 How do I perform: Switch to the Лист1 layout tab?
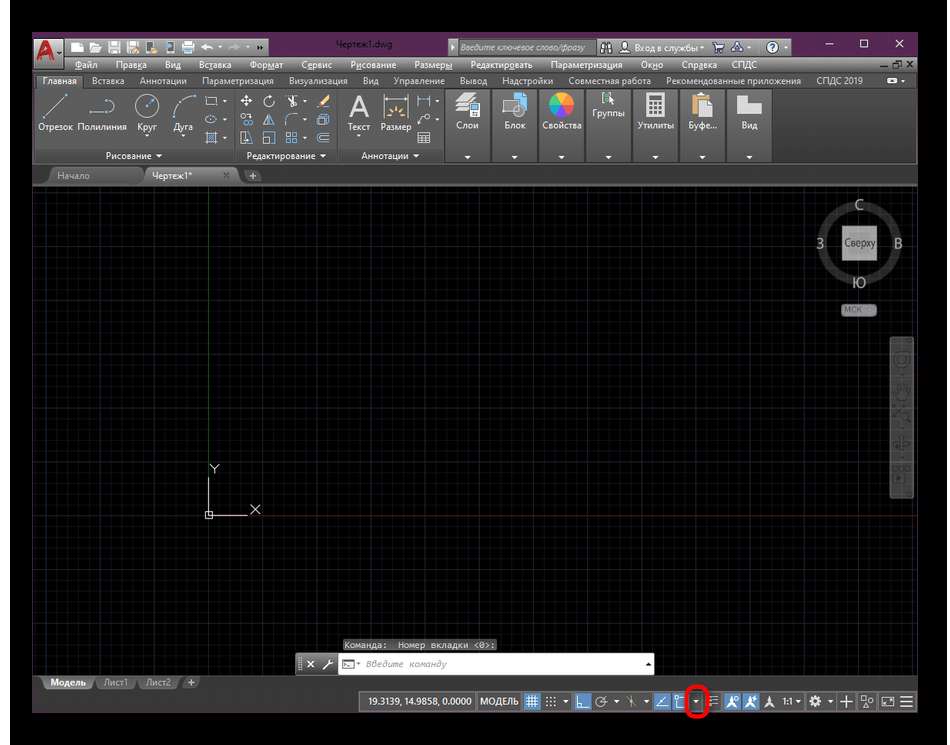click(114, 682)
